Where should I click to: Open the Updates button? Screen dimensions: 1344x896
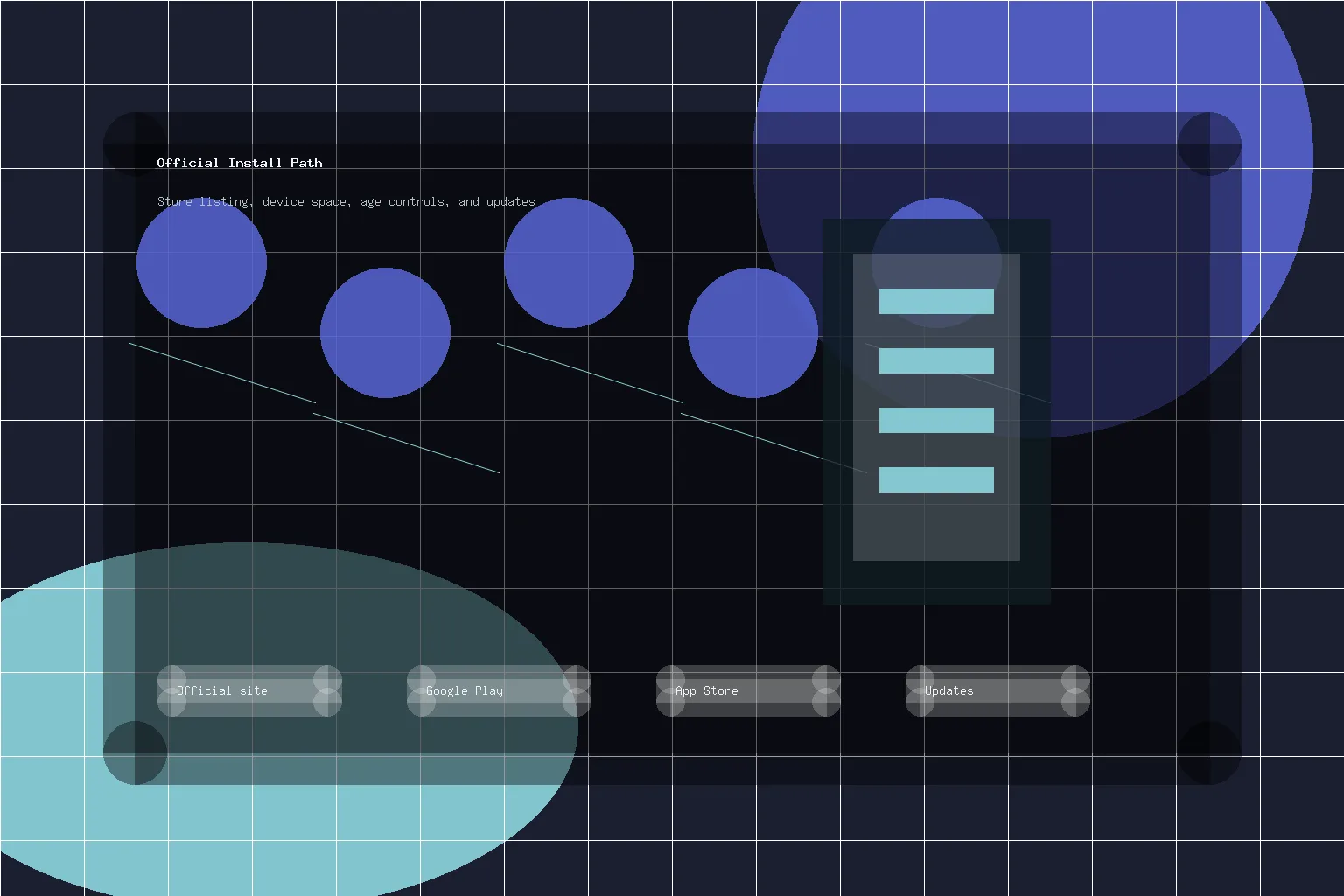click(997, 690)
